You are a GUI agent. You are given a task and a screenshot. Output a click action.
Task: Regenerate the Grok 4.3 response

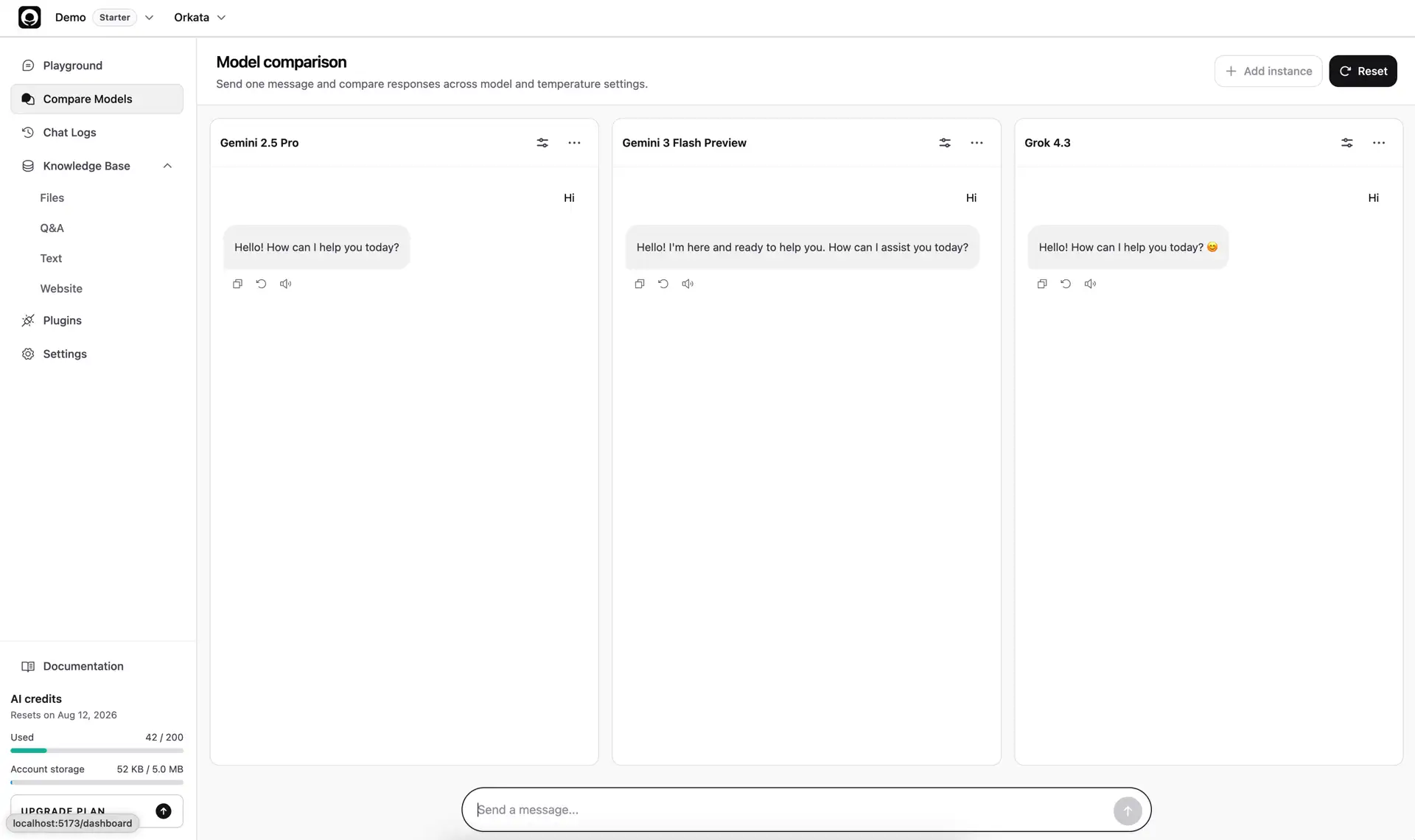pyautogui.click(x=1066, y=284)
